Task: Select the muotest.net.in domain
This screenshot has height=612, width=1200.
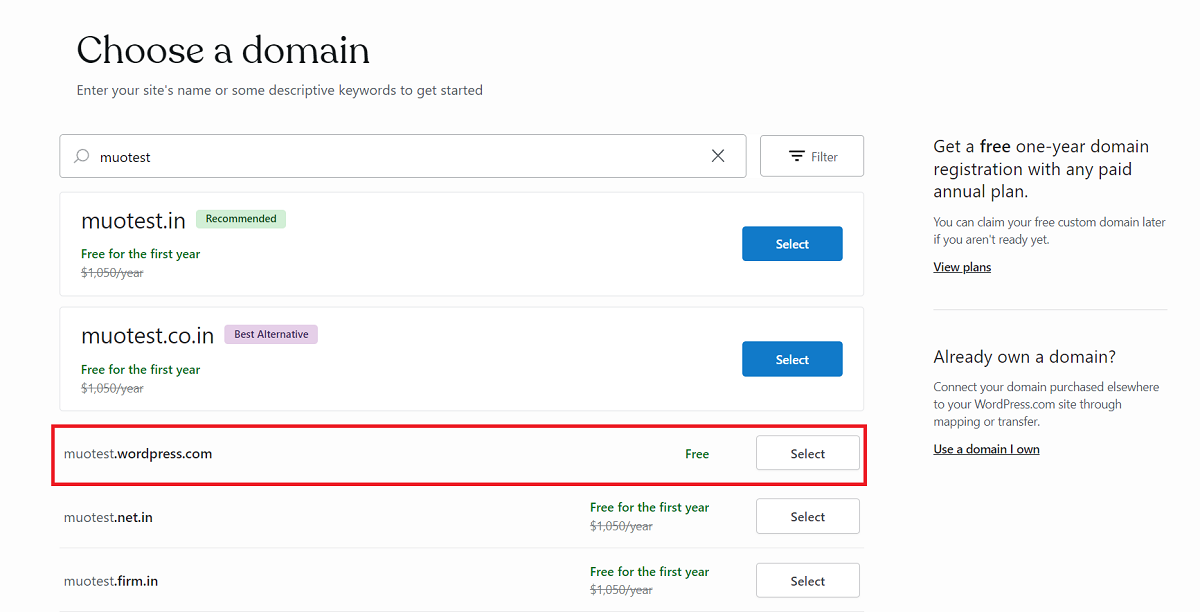Action: pos(807,516)
